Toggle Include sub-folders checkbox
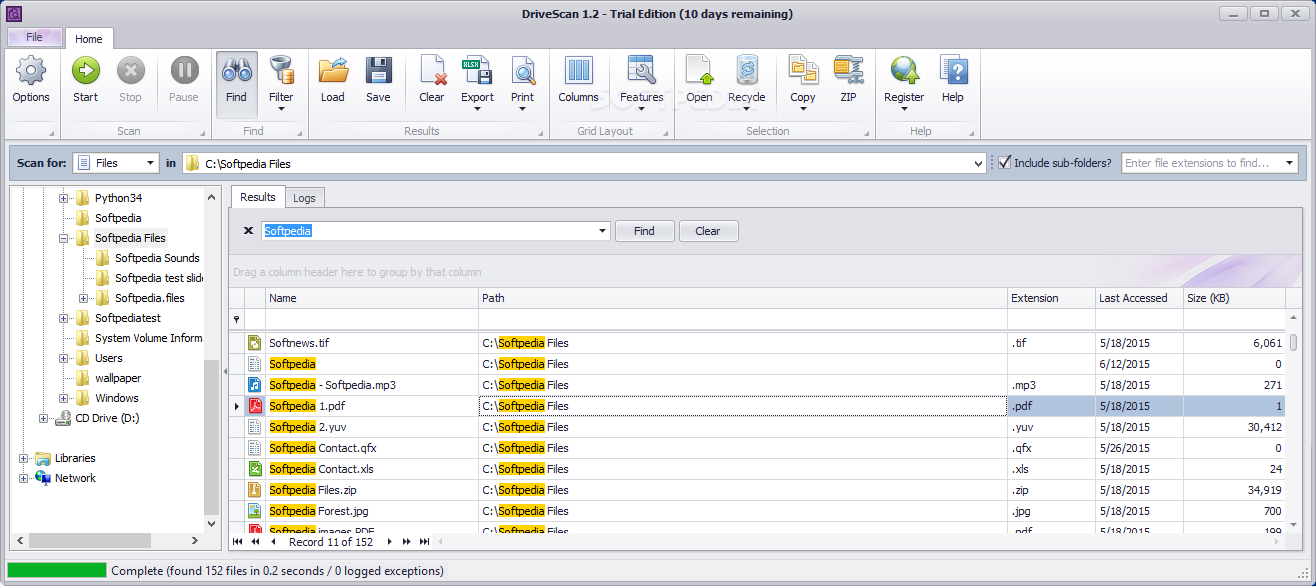The image size is (1316, 586). pyautogui.click(x=1005, y=163)
